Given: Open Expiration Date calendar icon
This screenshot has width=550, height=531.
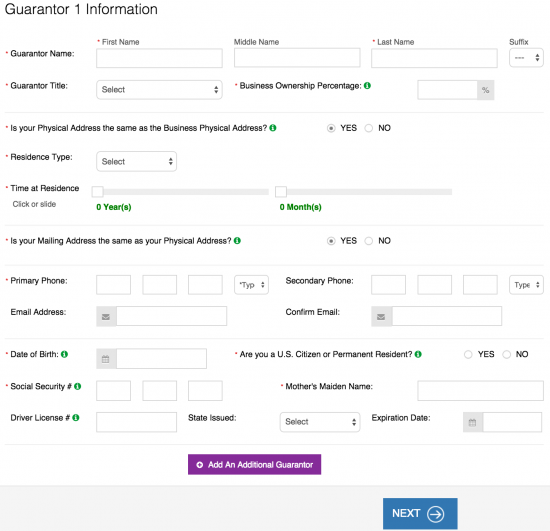Looking at the screenshot, I should click(x=472, y=422).
